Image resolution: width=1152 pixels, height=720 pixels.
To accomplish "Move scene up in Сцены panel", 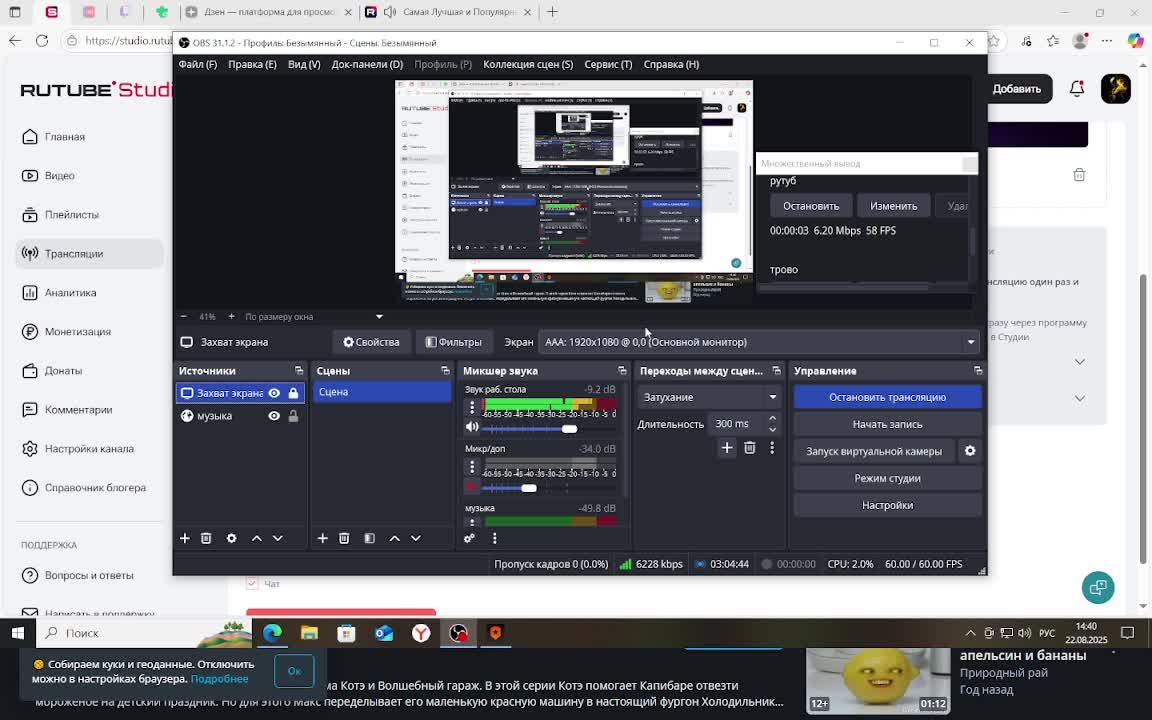I will coord(395,539).
